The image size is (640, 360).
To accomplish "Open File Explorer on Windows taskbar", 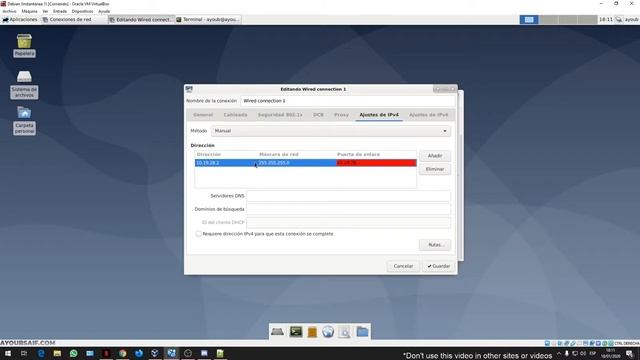I will (57, 353).
